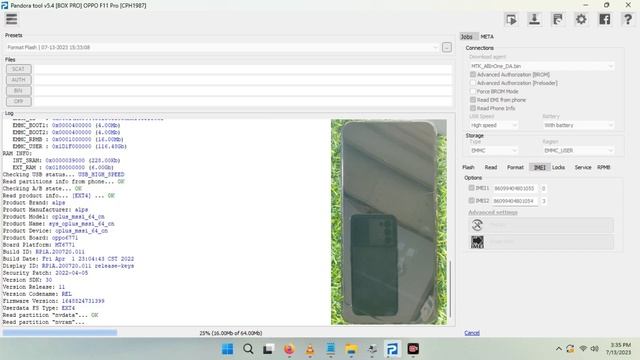Viewport: 640px width, 360px height.
Task: Open Task View on the taskbar
Action: pyautogui.click(x=268, y=349)
